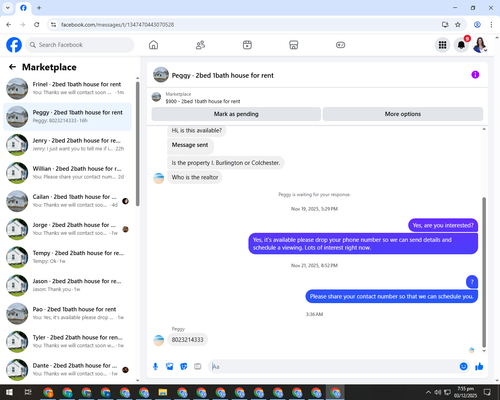Open the taskbar clock and date
500x400 pixels.
point(465,392)
